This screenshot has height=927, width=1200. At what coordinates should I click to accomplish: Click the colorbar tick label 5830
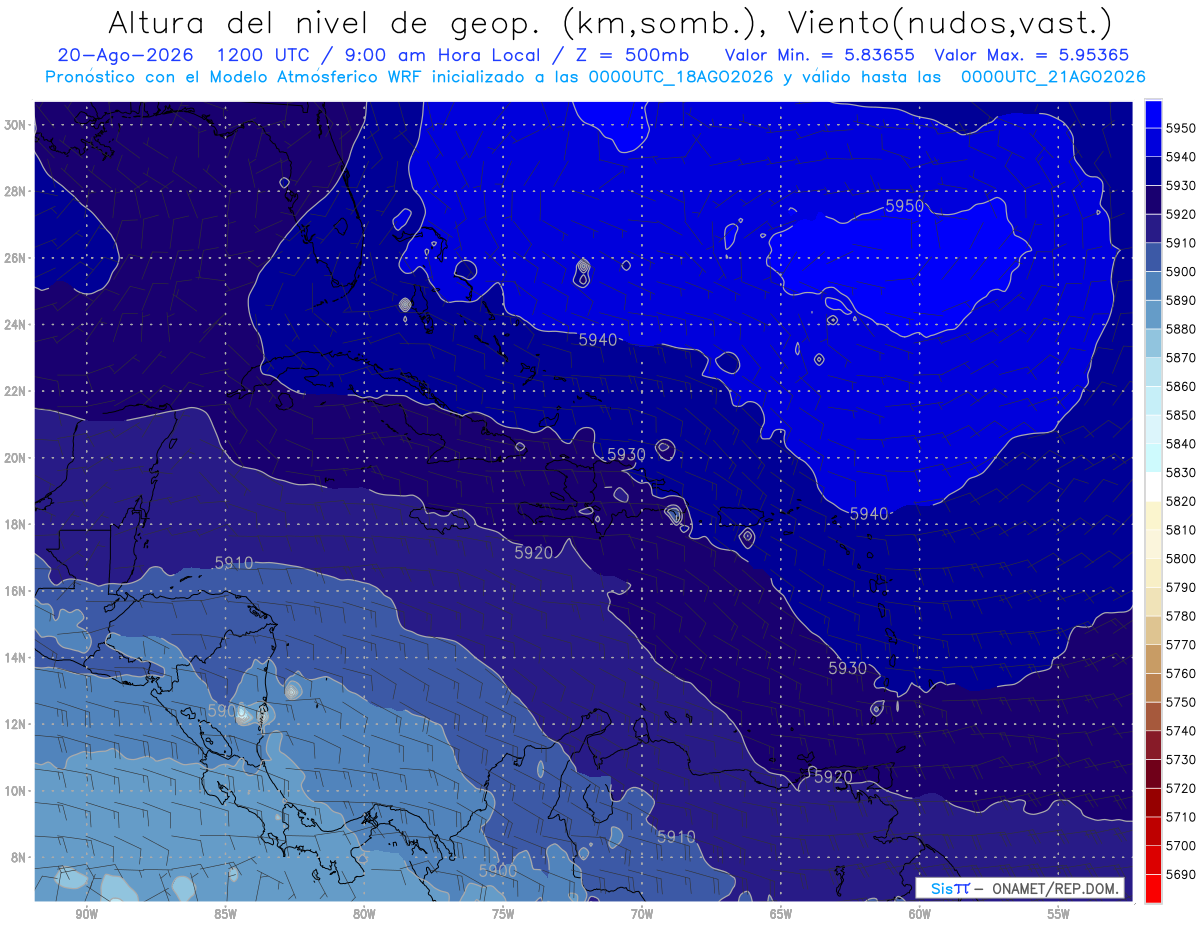point(1180,472)
